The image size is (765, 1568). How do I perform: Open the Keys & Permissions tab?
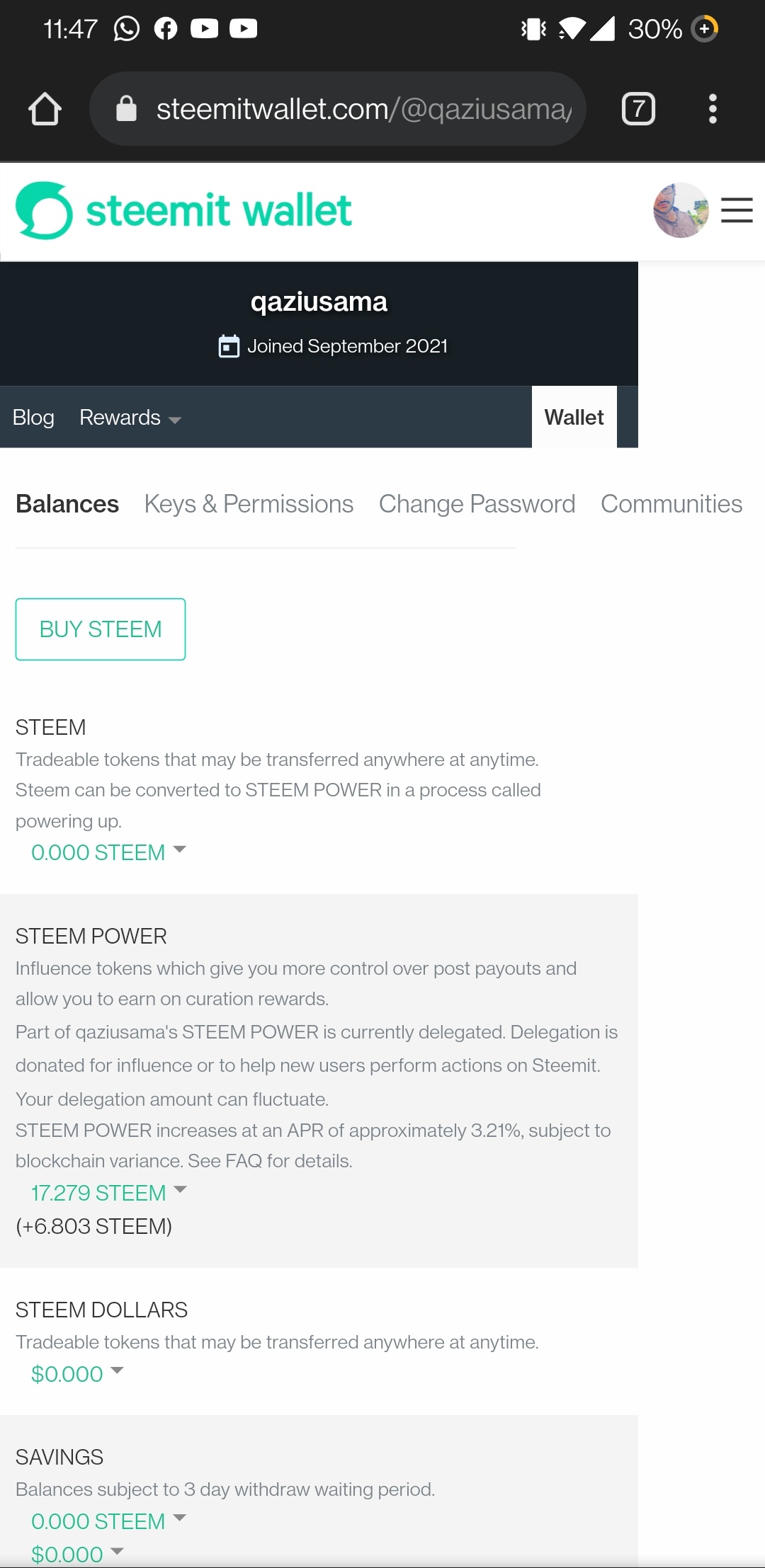[249, 504]
